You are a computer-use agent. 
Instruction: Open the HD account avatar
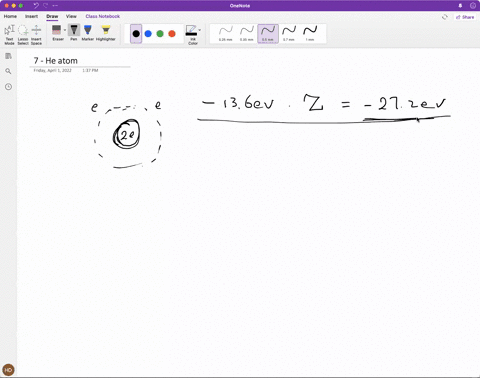8,370
